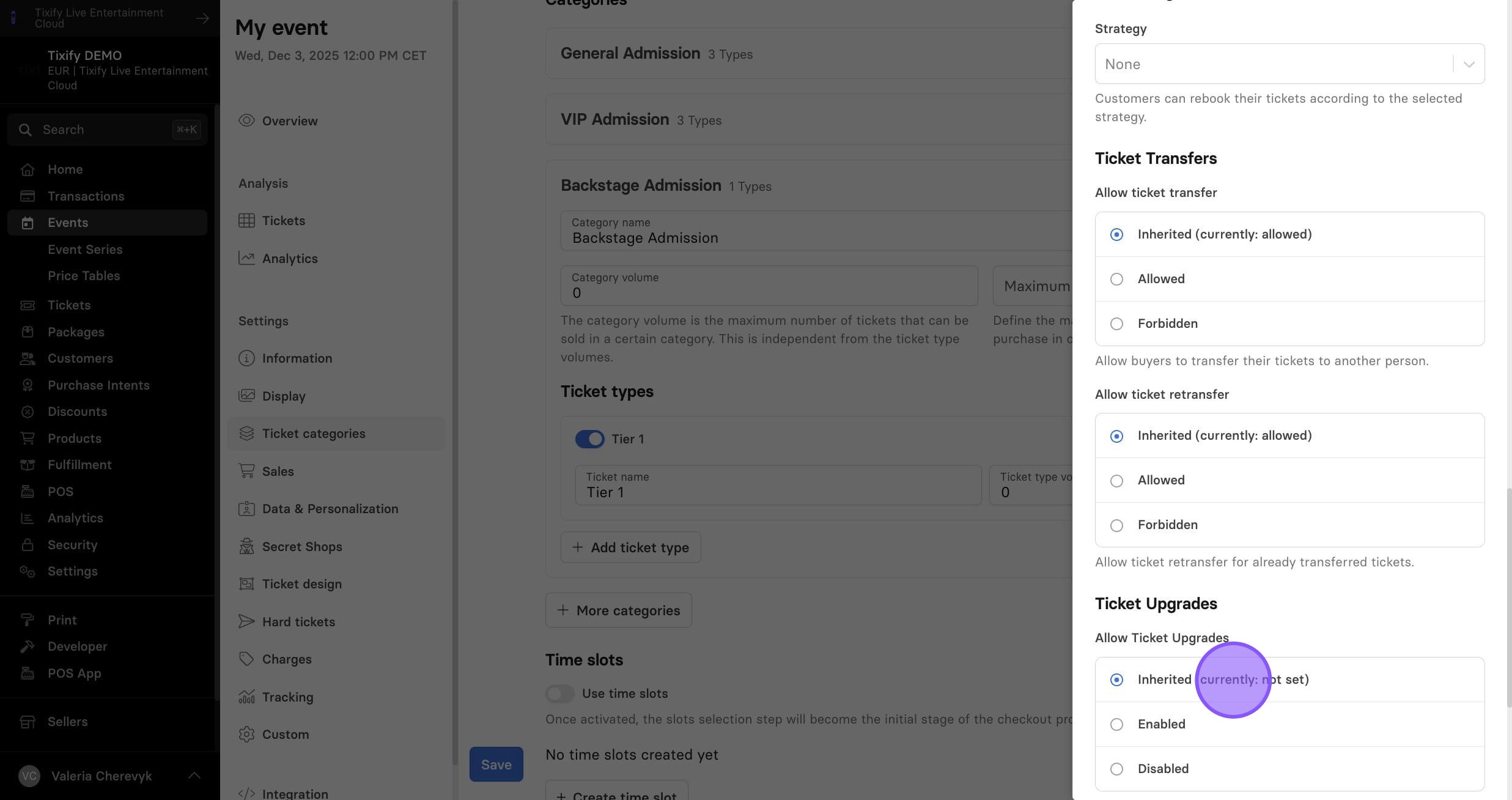
Task: Select Allowed for ticket transfer
Action: [1289, 279]
